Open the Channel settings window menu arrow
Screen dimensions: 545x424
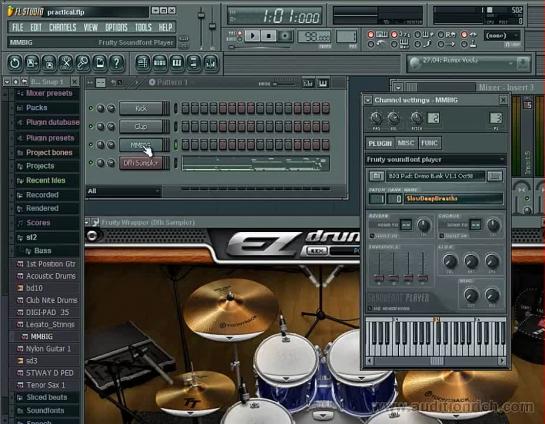[x=368, y=100]
